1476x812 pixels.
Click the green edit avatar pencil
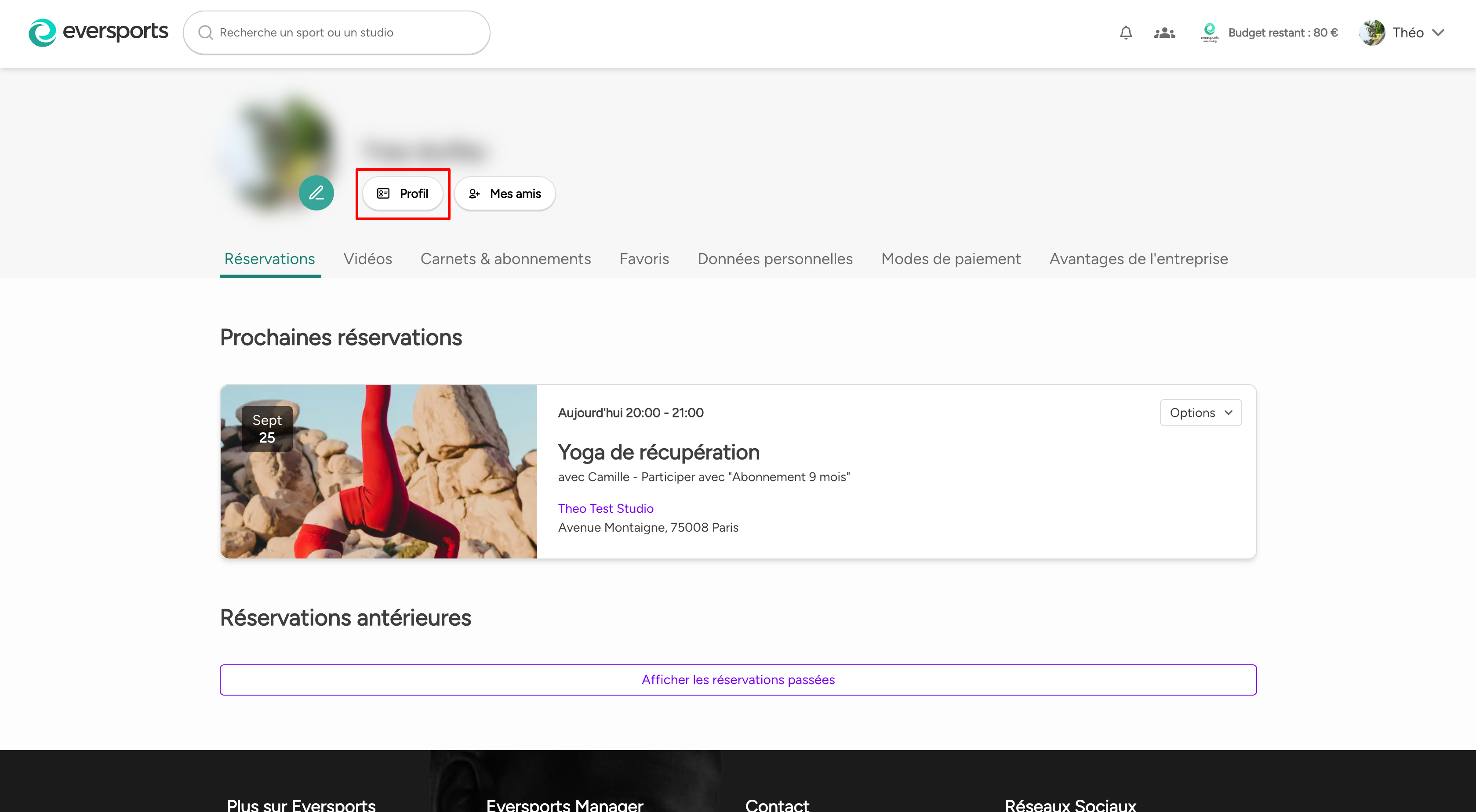(316, 193)
